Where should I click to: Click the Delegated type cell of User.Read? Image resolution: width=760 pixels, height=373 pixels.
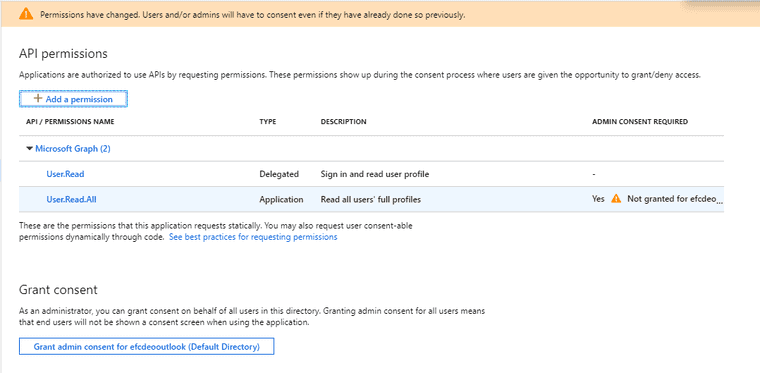pyautogui.click(x=279, y=174)
